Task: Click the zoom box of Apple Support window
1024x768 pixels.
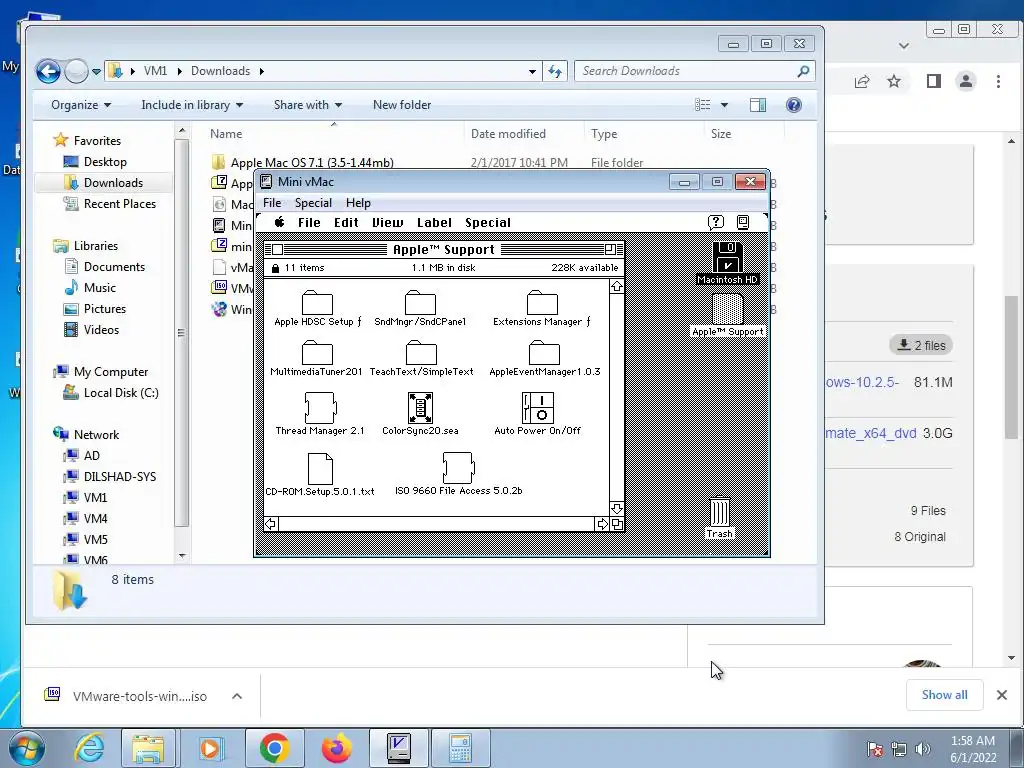Action: coord(610,249)
